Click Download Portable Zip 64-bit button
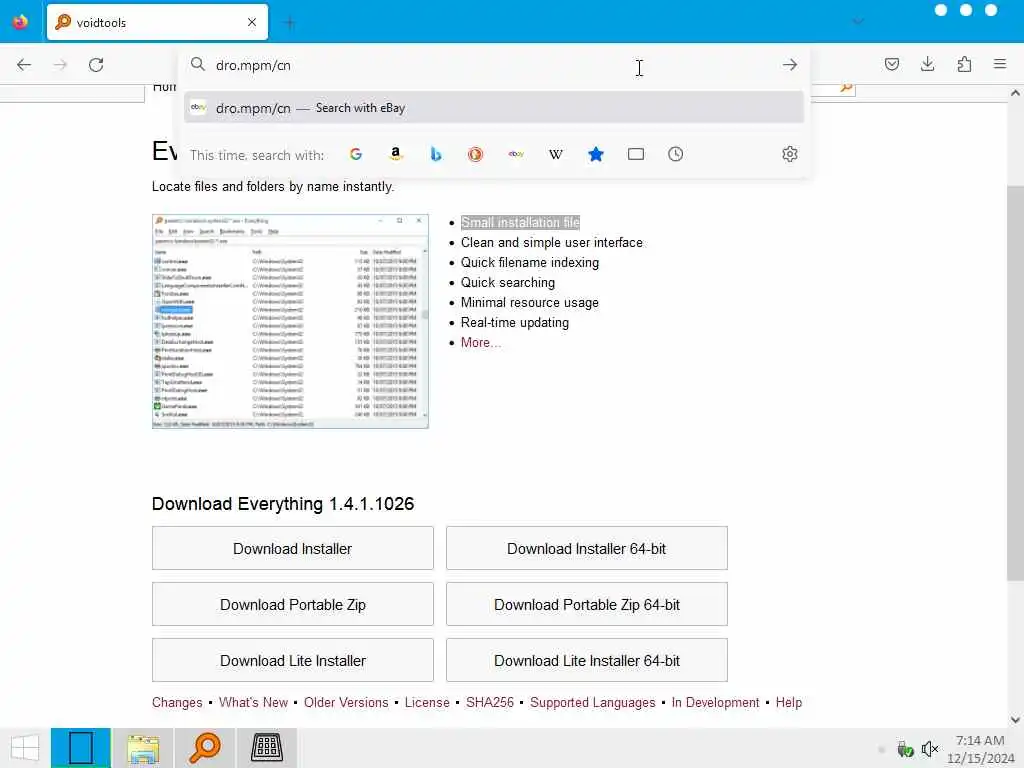The width and height of the screenshot is (1024, 768). pyautogui.click(x=586, y=605)
